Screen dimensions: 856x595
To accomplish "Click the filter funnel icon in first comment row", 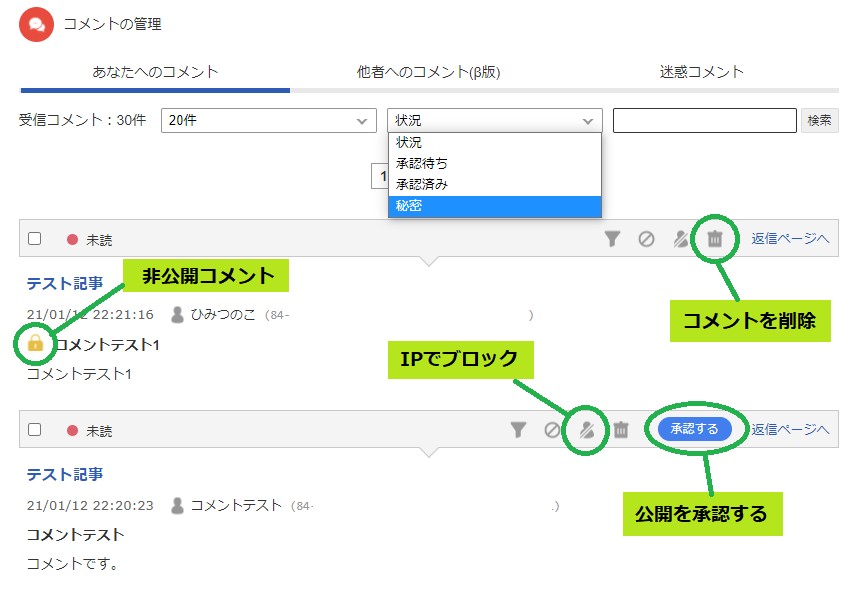I will coord(613,239).
